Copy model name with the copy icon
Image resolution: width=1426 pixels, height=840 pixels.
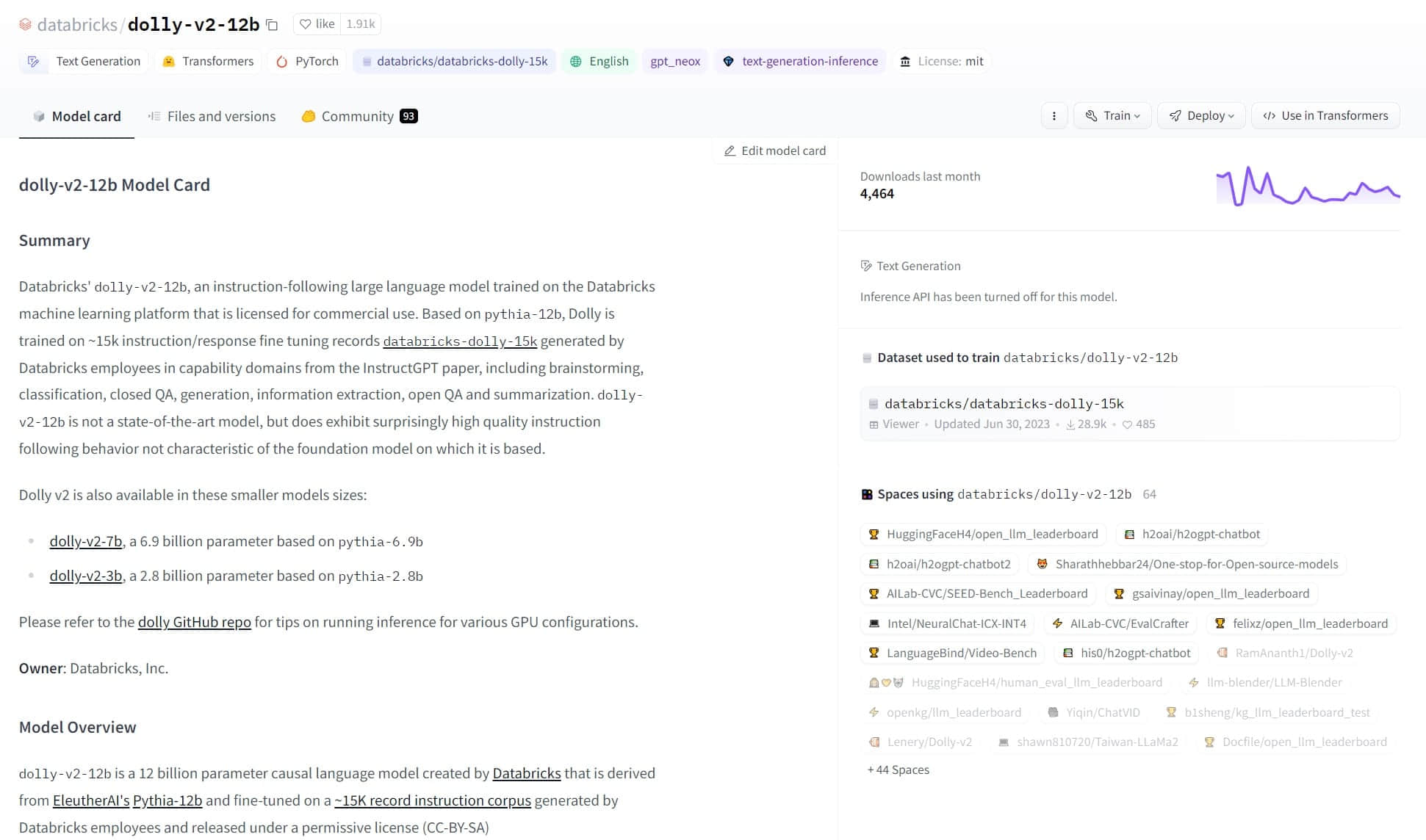272,25
